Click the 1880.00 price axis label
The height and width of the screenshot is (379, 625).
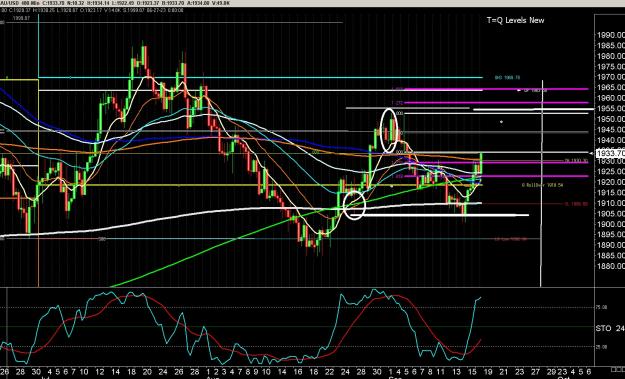611,266
